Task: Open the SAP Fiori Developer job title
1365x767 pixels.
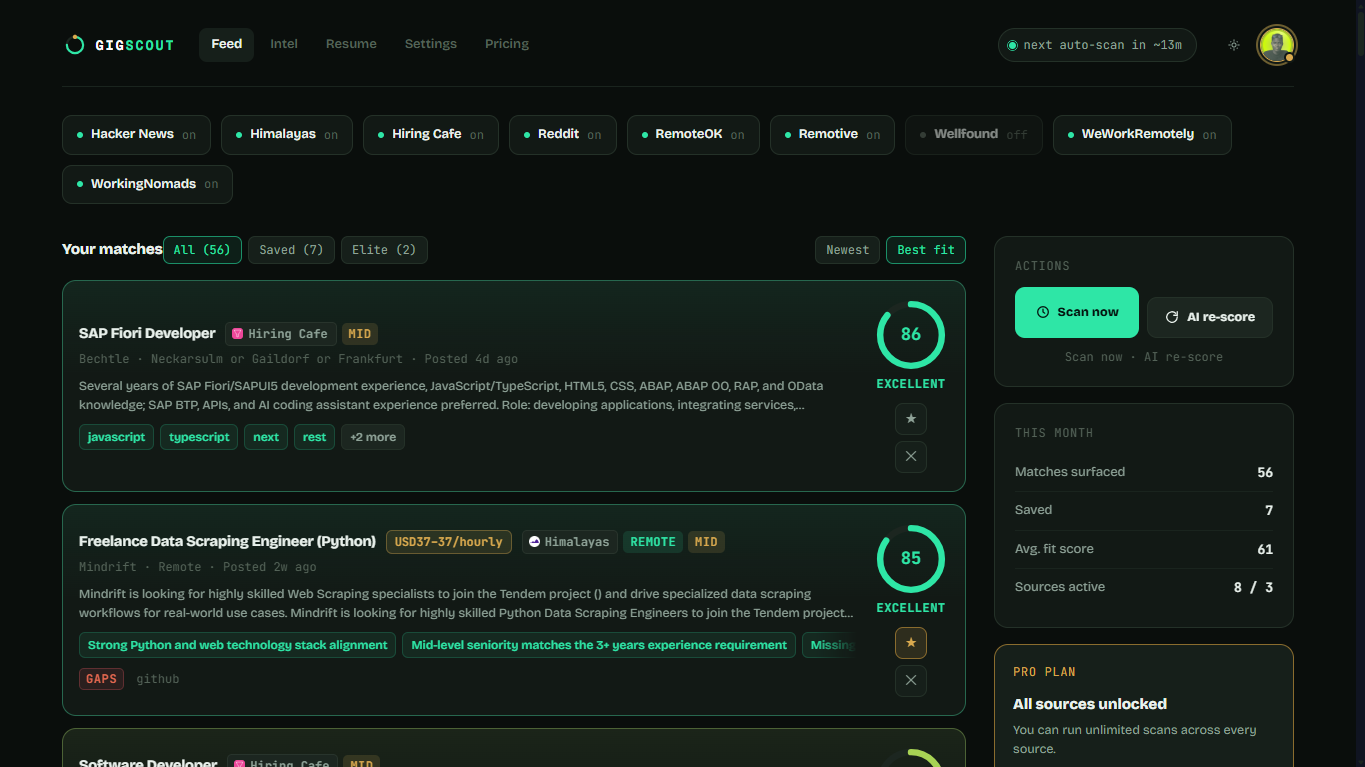Action: coord(147,334)
